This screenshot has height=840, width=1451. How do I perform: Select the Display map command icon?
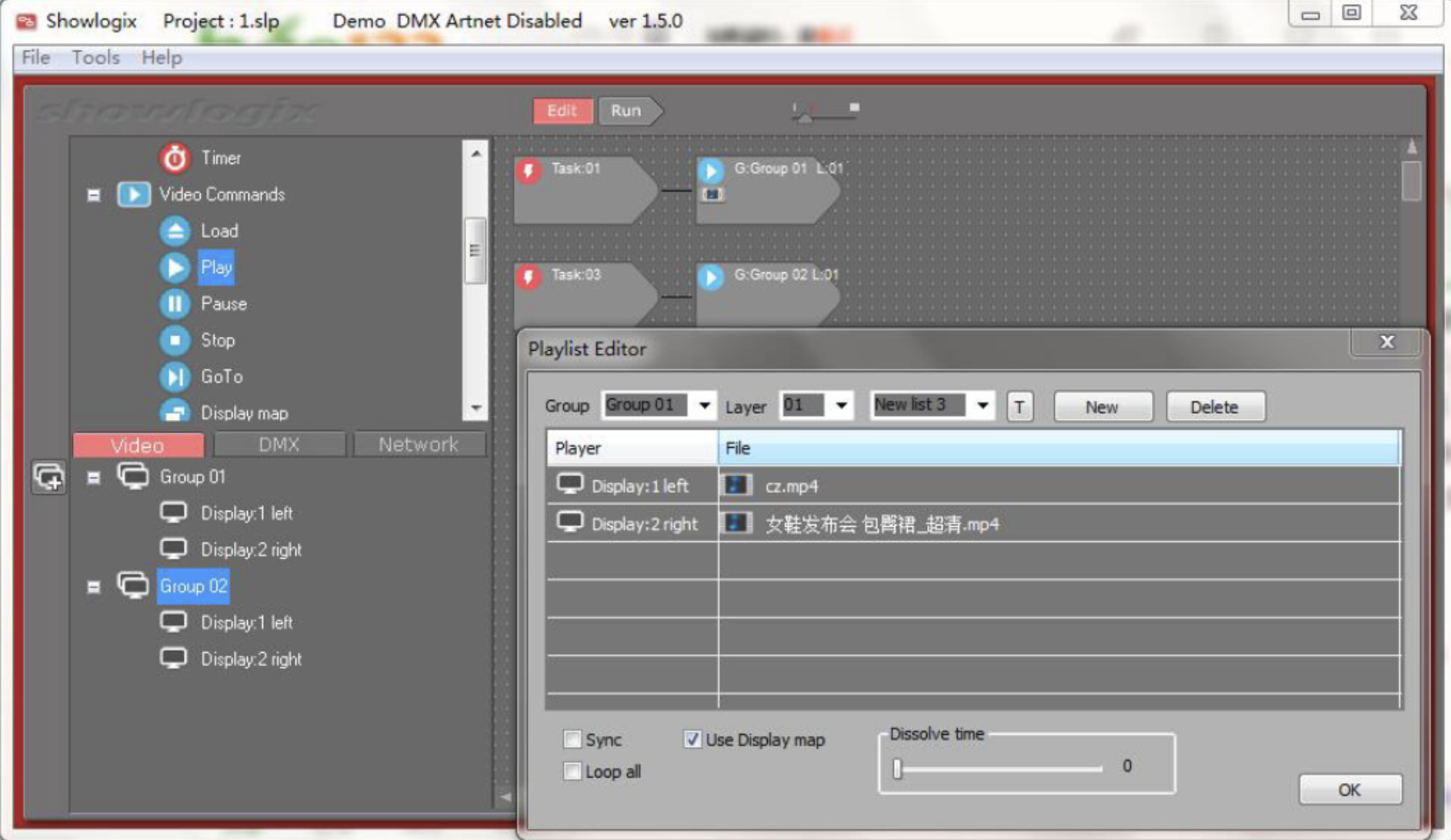click(175, 412)
